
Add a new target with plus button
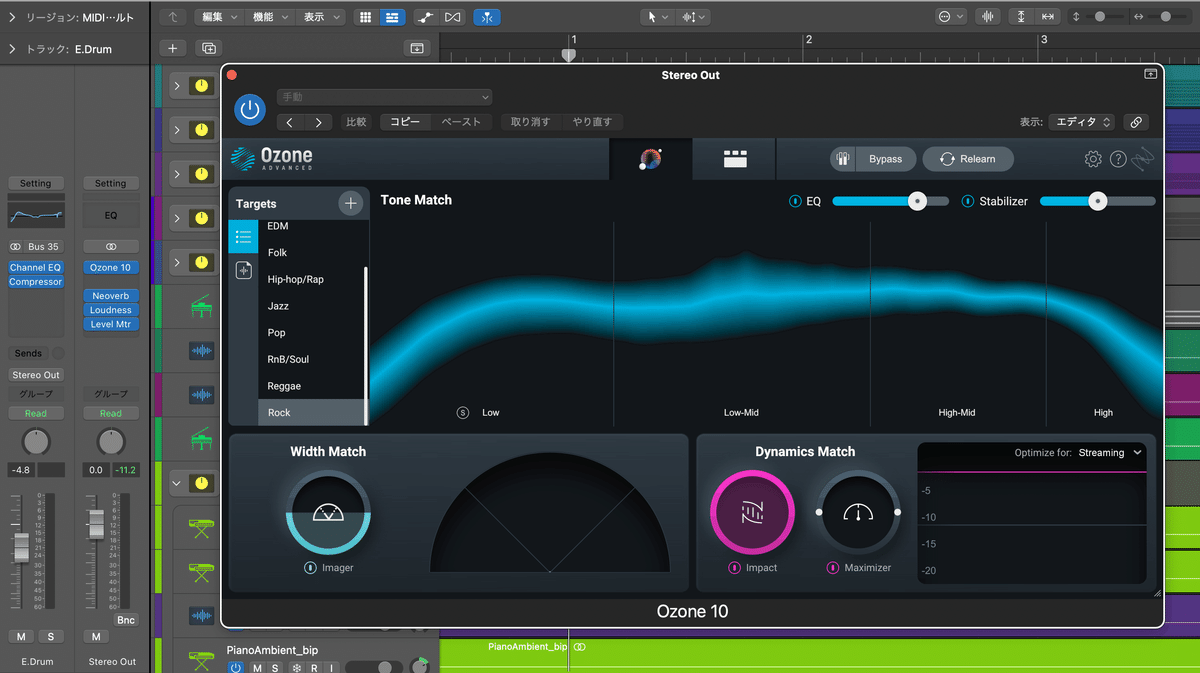point(350,203)
